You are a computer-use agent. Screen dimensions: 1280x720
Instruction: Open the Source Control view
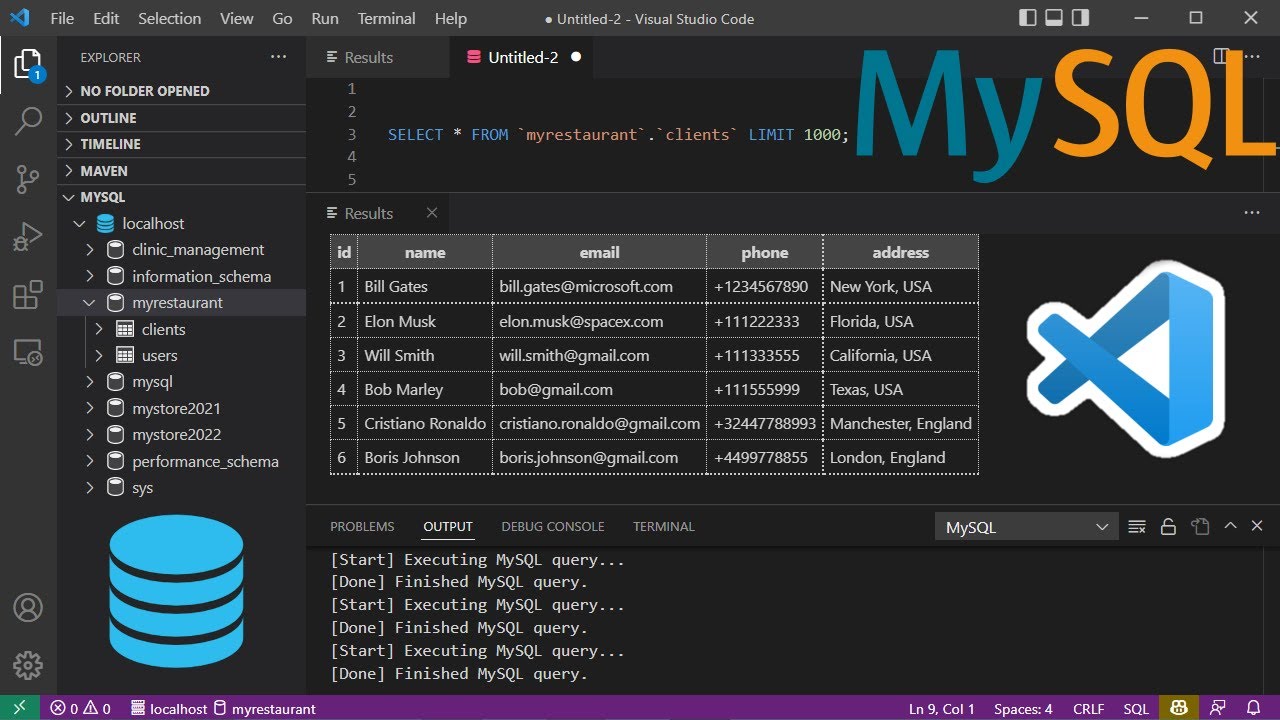(28, 180)
